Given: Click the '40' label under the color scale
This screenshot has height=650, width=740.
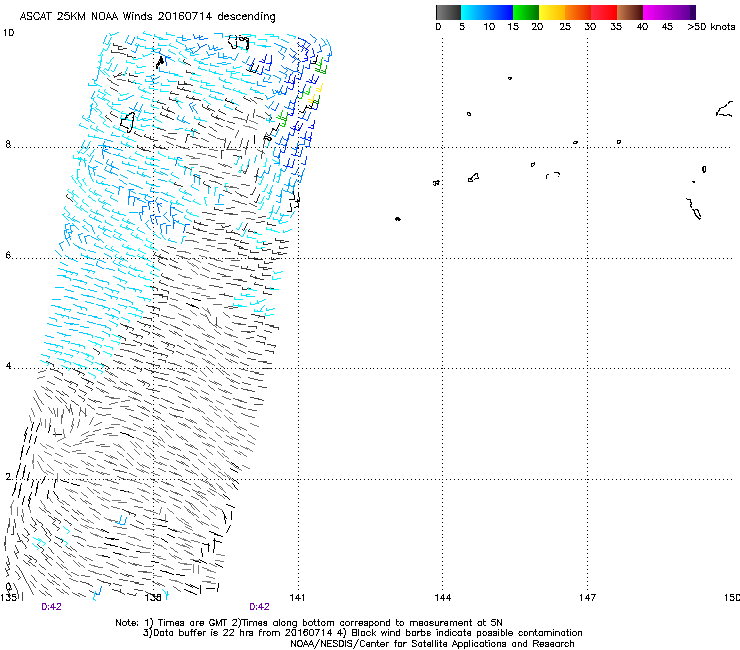Looking at the screenshot, I should pyautogui.click(x=642, y=27).
